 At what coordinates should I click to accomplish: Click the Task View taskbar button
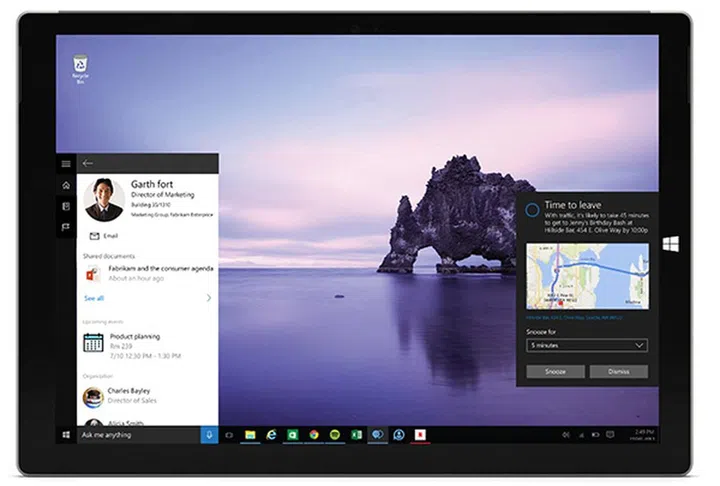pos(229,435)
